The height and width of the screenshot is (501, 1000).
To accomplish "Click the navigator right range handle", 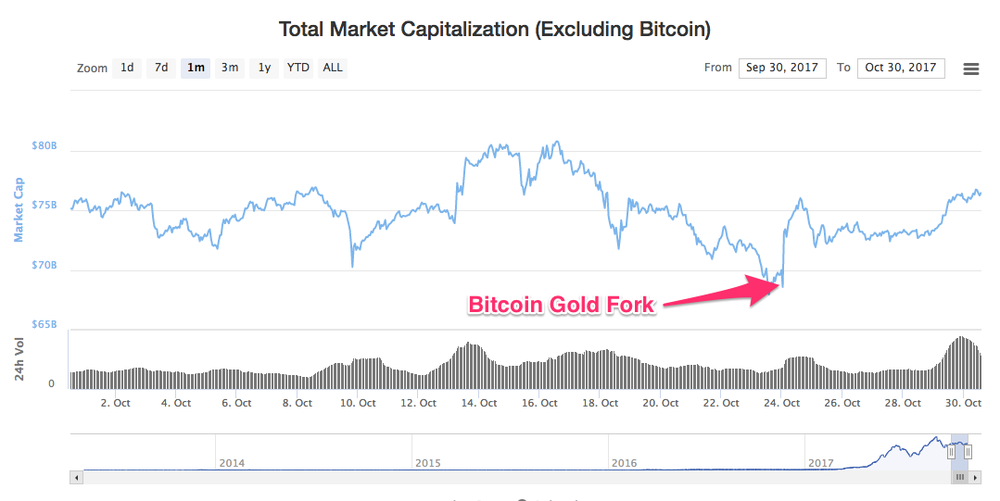I will coord(968,452).
